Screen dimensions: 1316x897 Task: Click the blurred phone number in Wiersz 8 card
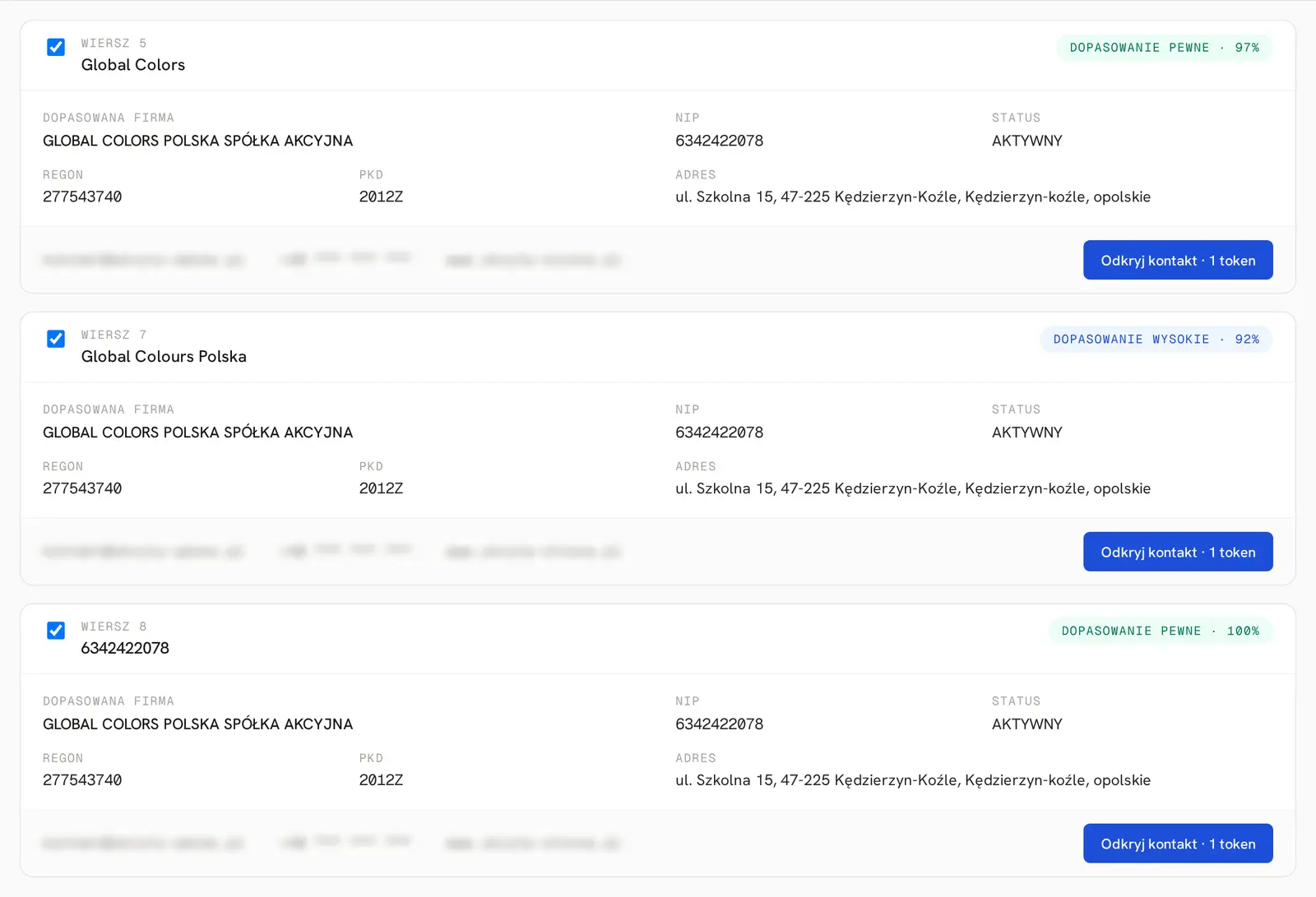point(345,842)
